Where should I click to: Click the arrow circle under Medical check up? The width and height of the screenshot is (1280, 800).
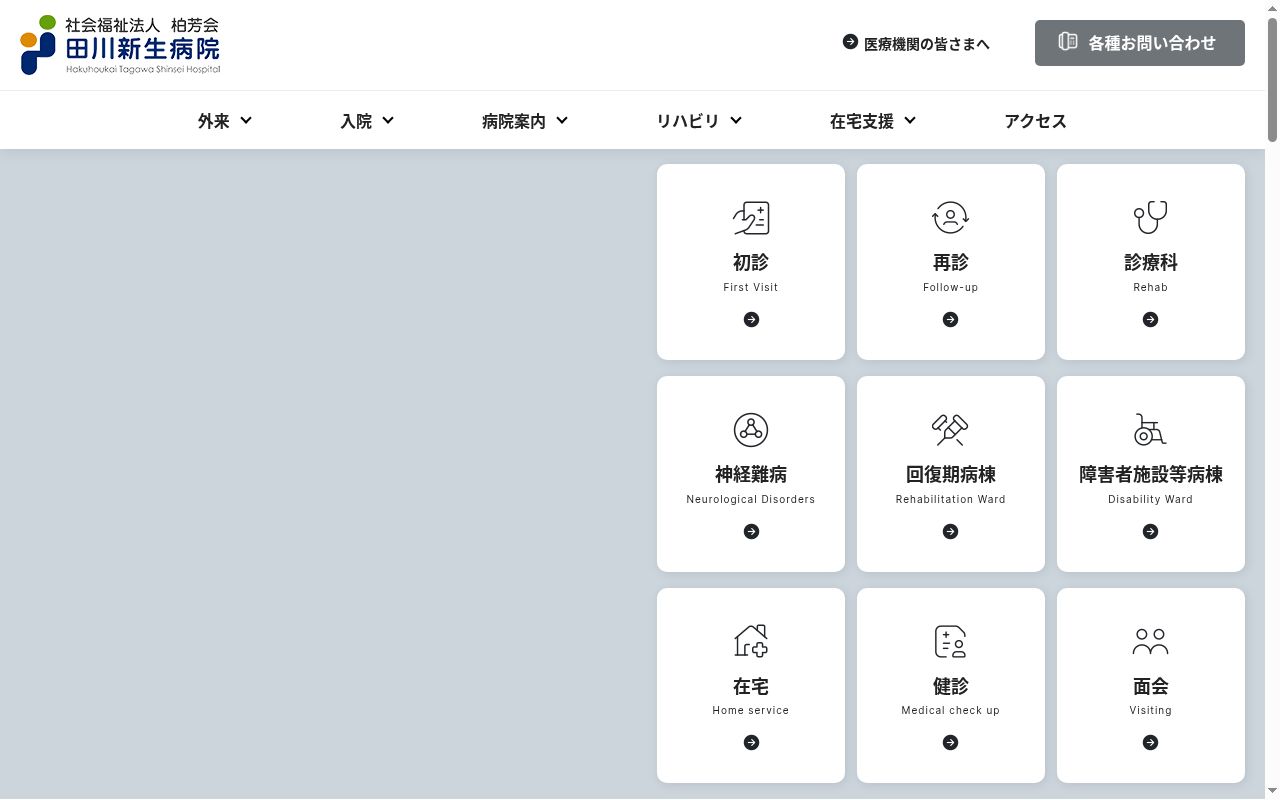tap(951, 743)
